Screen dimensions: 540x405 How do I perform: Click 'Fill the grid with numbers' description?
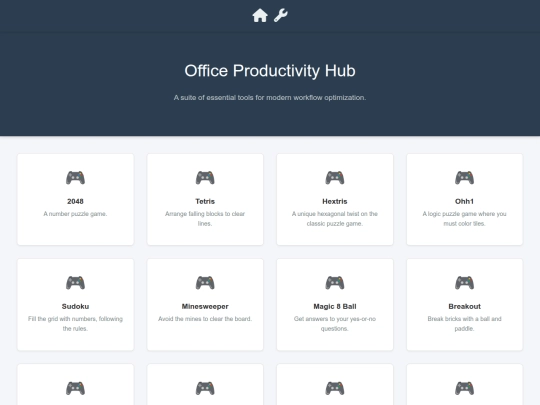(75, 324)
